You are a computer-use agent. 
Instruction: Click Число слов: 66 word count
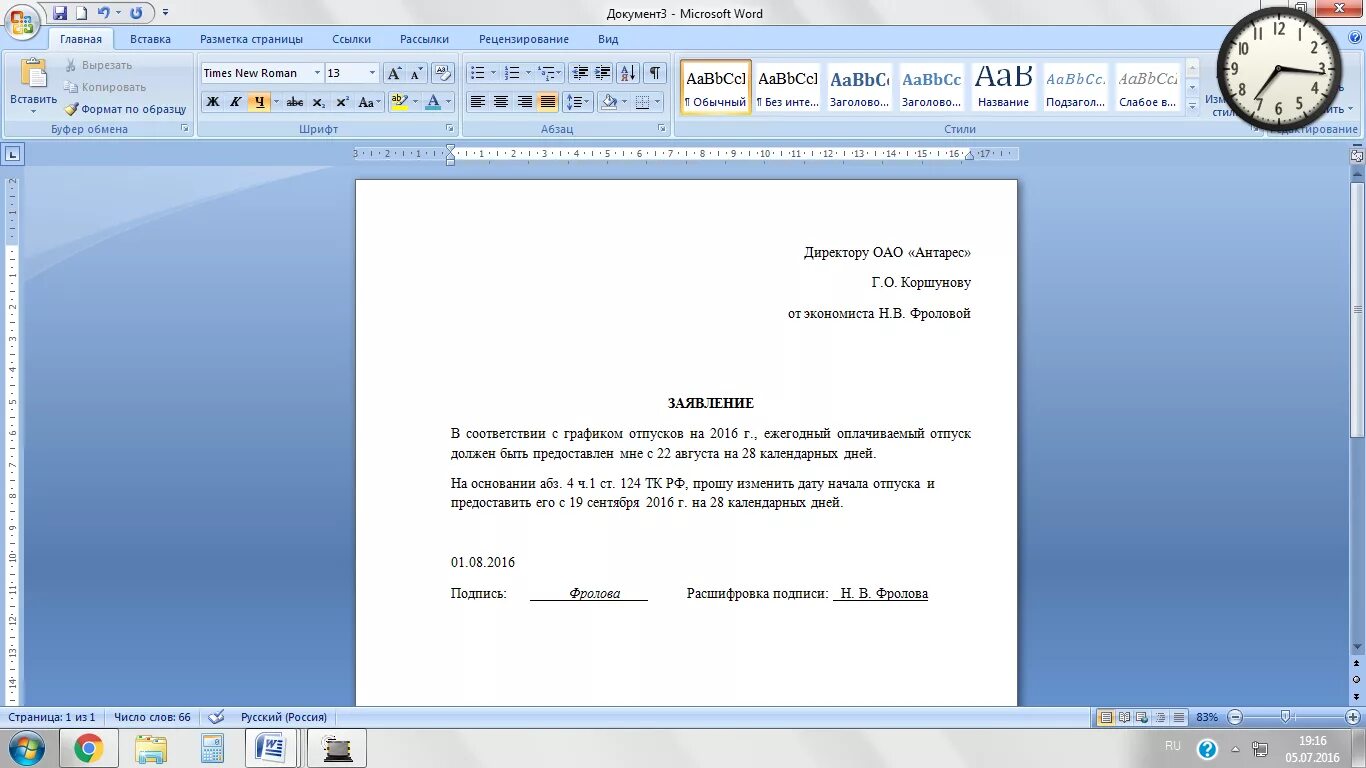coord(152,717)
